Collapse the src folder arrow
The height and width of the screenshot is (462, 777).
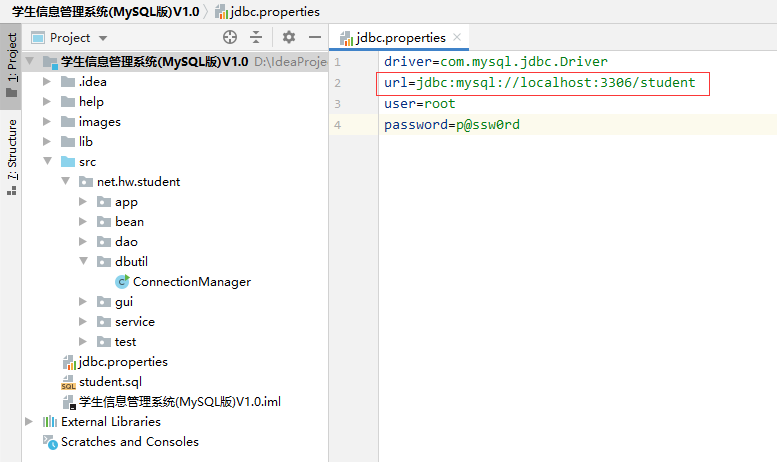pyautogui.click(x=48, y=161)
